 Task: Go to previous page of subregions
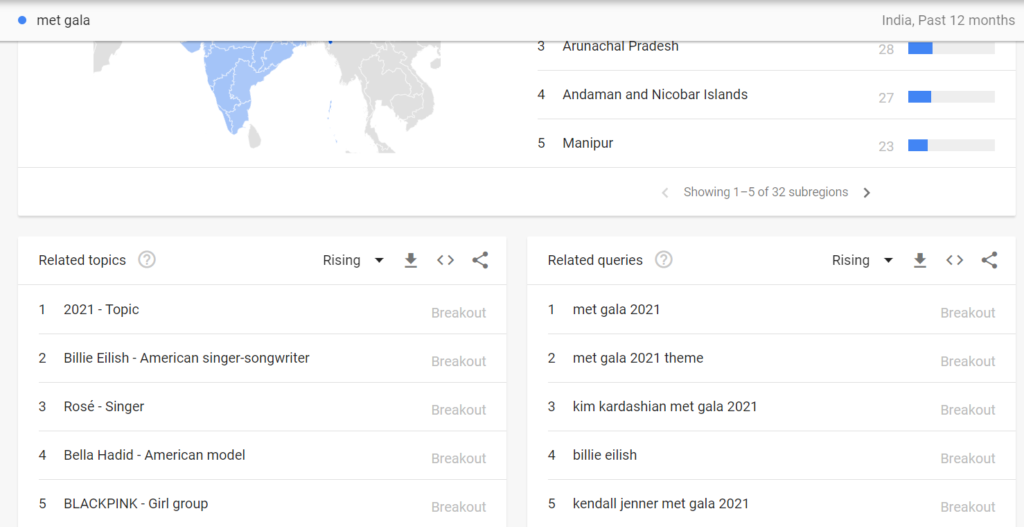(665, 193)
